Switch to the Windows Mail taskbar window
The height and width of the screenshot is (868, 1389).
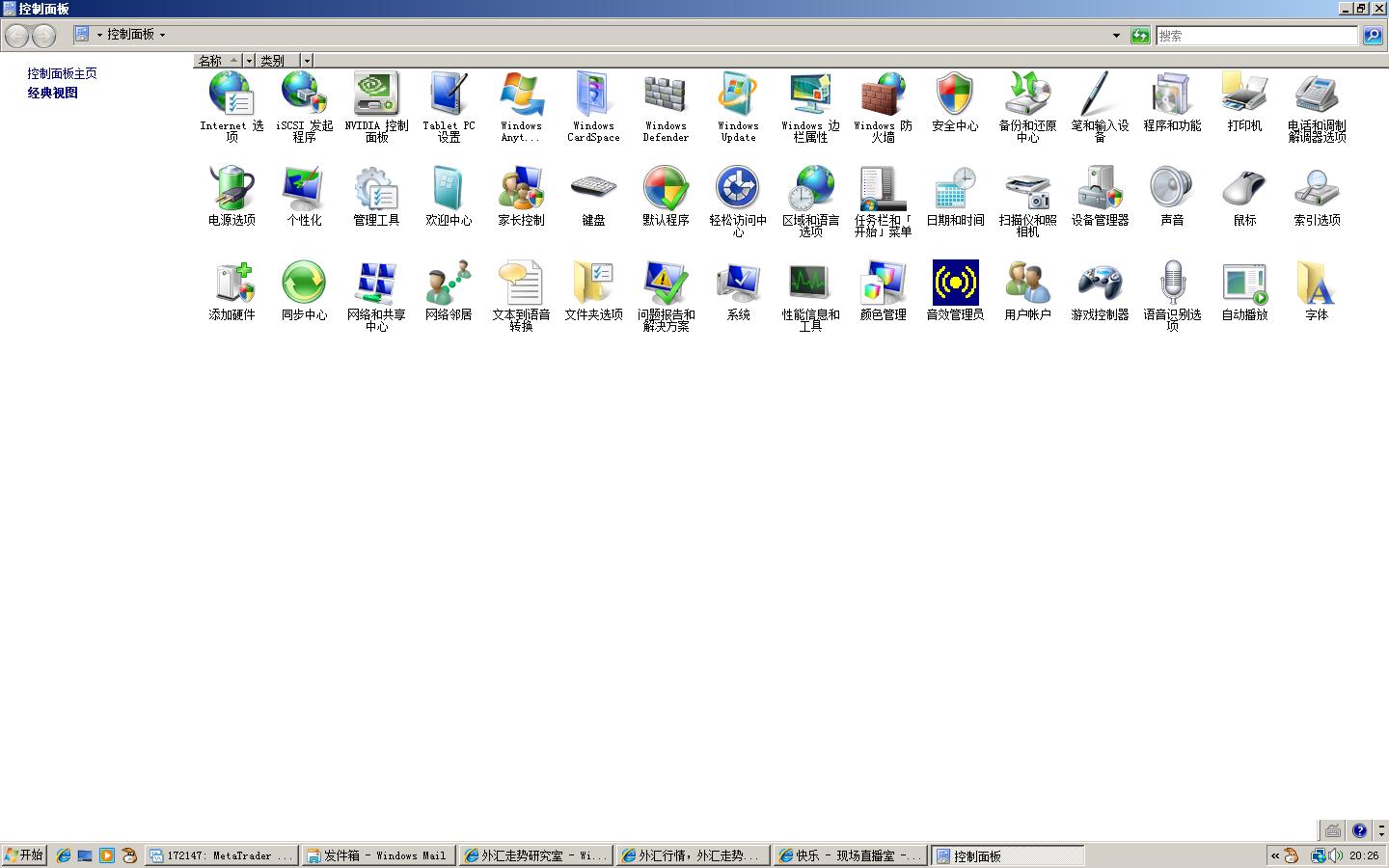point(377,855)
